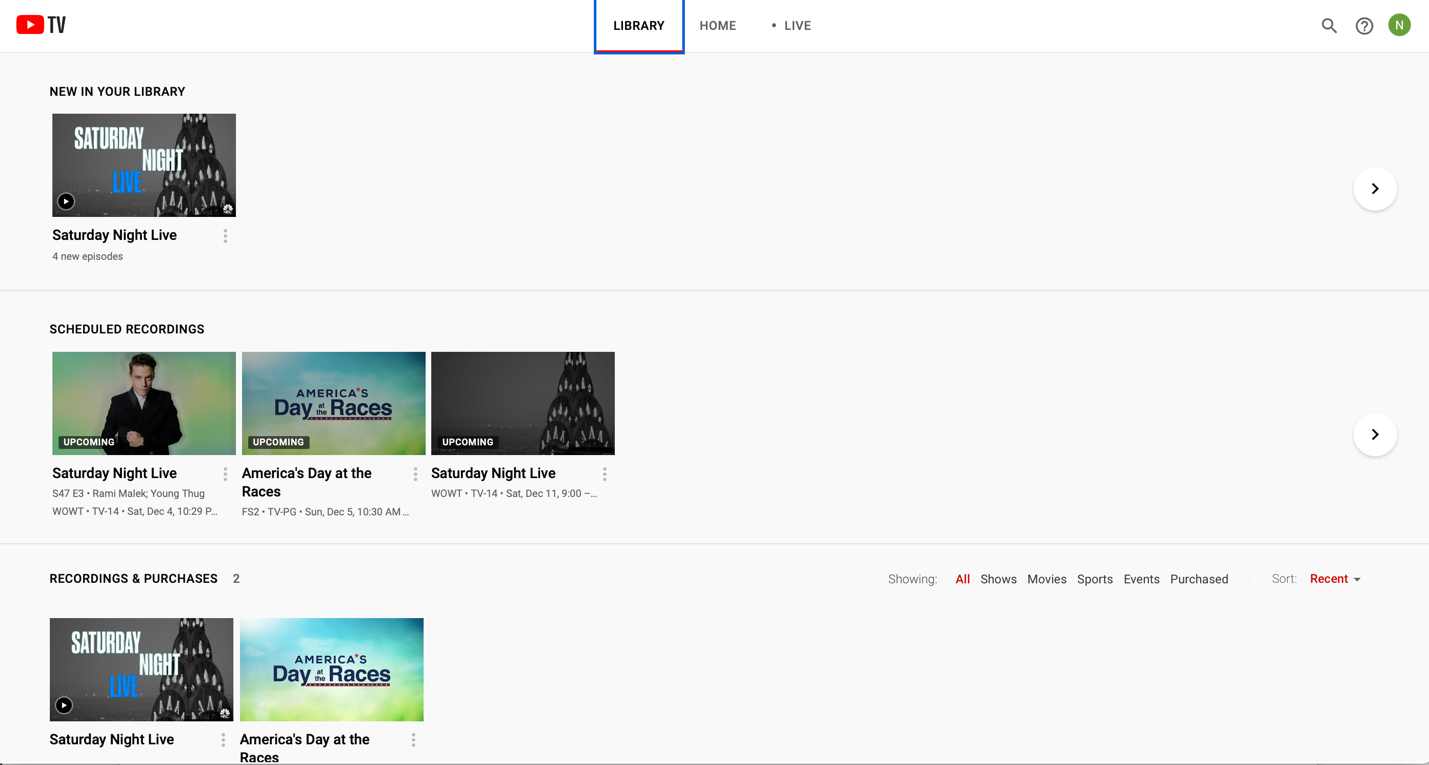Open recorded America's Day at the Races title

tap(305, 747)
